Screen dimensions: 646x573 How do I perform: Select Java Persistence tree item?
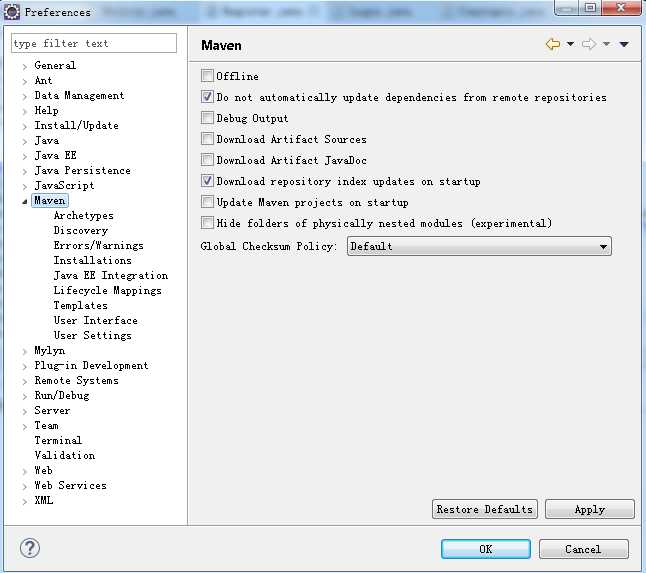pos(82,171)
